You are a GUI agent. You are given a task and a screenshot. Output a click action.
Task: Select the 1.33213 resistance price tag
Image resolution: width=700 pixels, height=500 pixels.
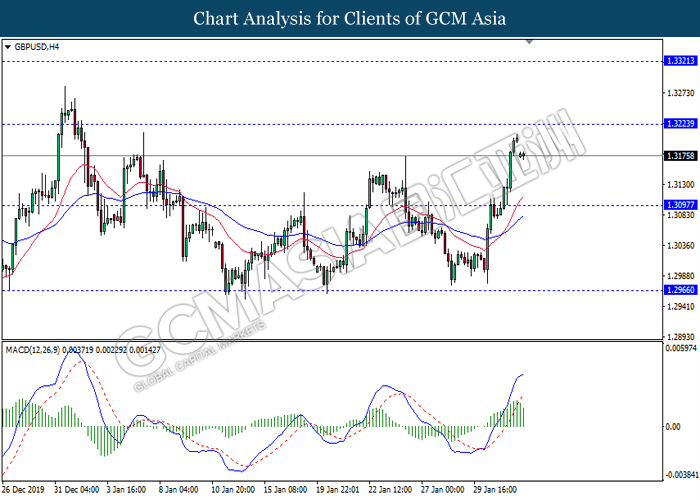coord(680,61)
